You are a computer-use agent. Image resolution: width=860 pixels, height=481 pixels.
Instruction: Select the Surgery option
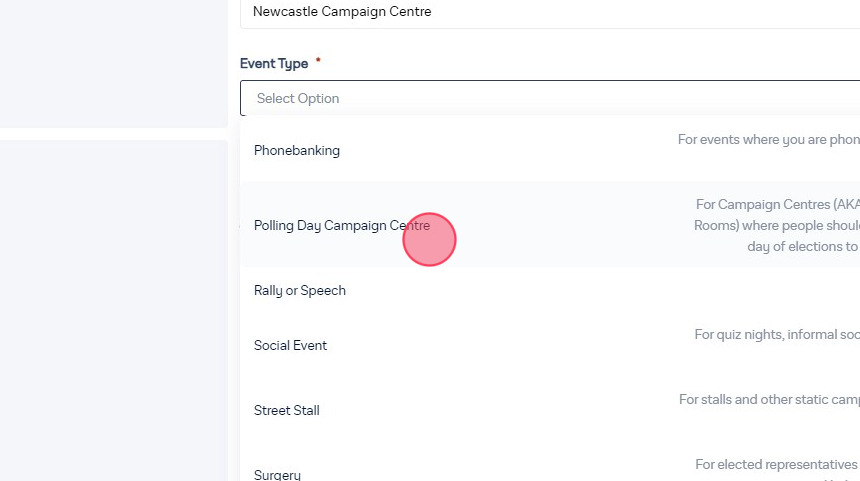coord(278,475)
